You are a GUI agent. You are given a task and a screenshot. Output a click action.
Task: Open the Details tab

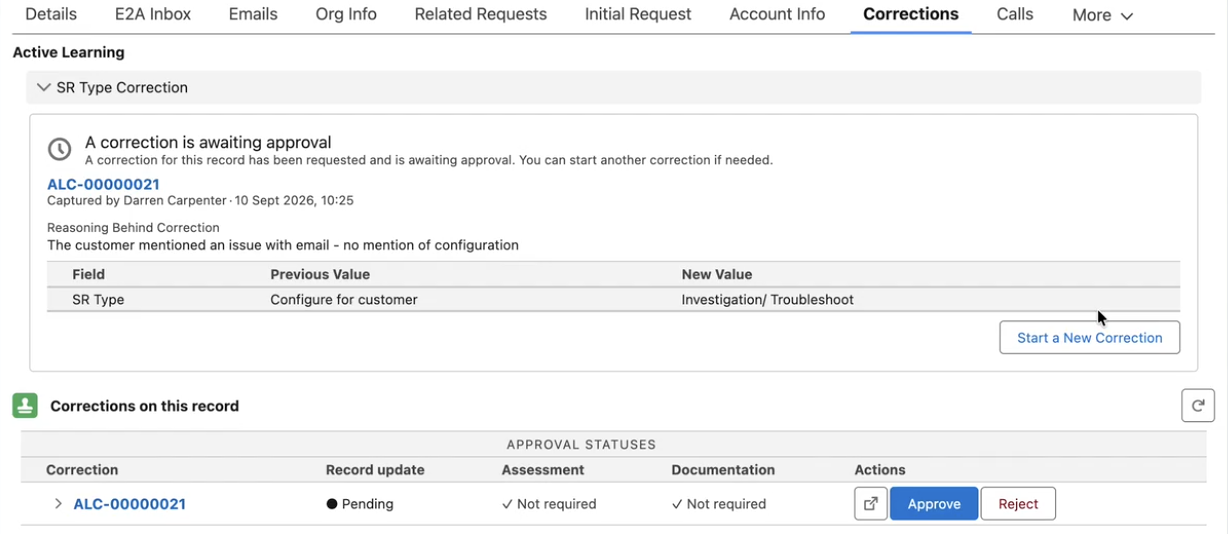click(51, 14)
